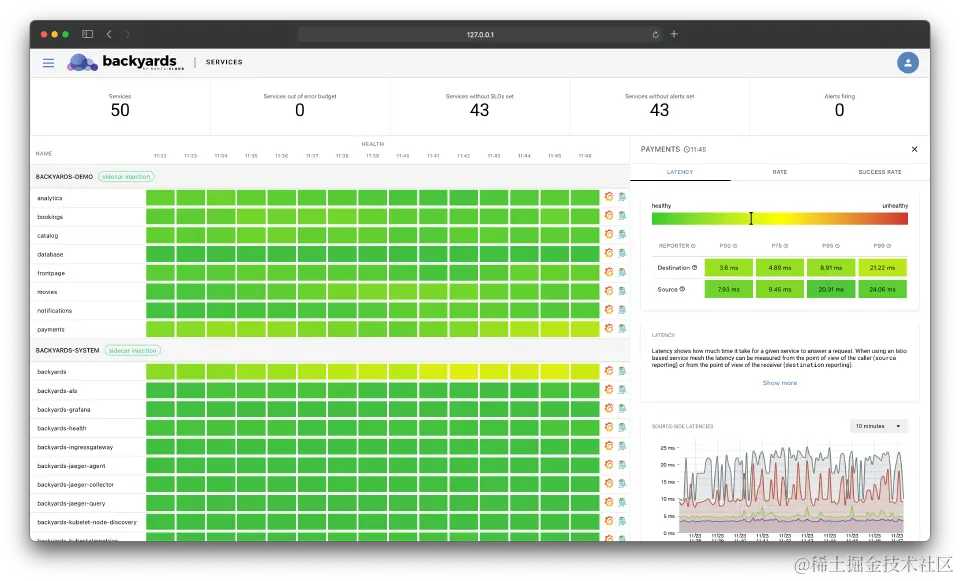Expand the 10 minutes time range dropdown

878,426
